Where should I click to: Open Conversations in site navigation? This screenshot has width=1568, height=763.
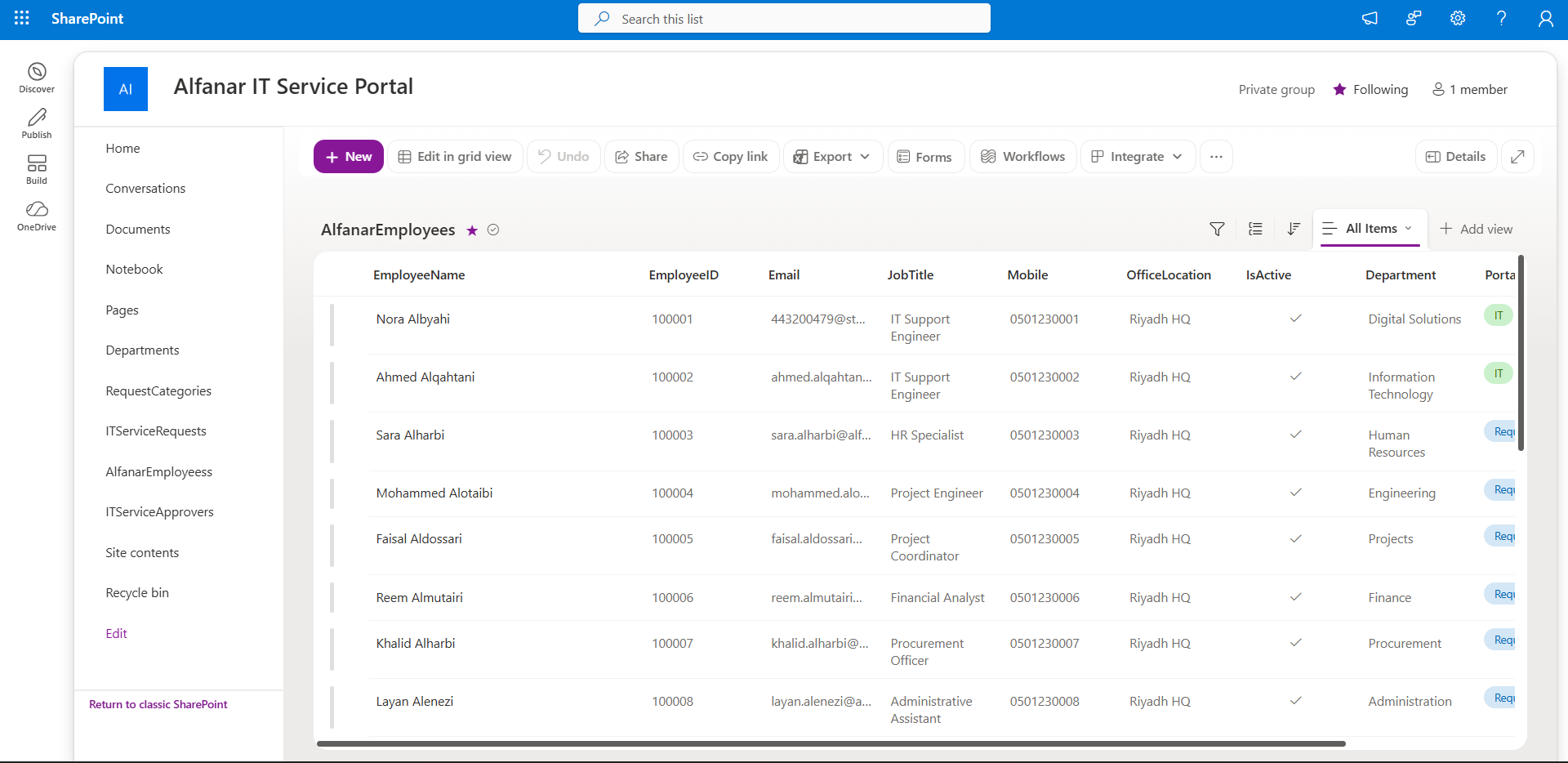tap(145, 188)
